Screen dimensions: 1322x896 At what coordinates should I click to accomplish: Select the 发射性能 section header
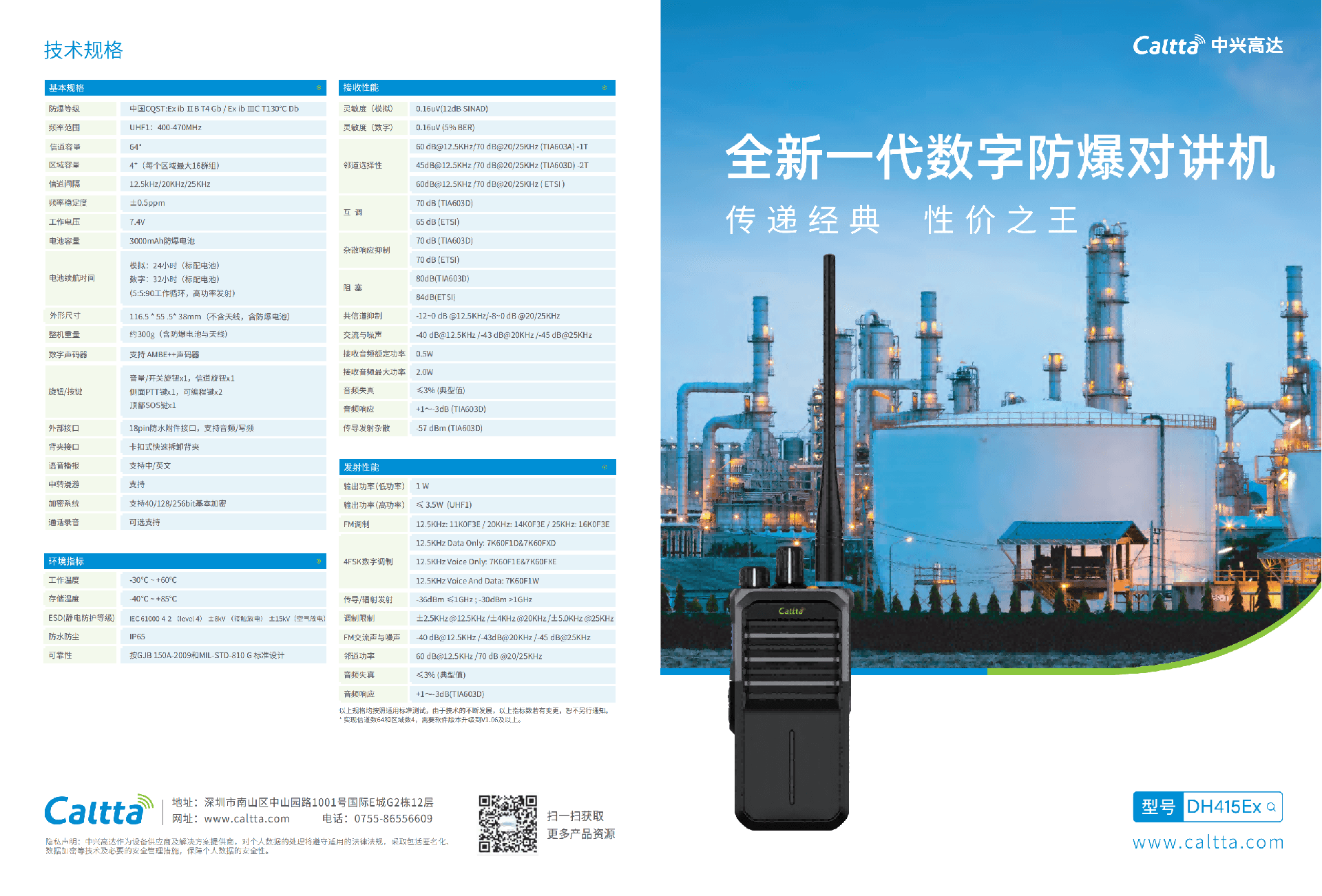(361, 467)
